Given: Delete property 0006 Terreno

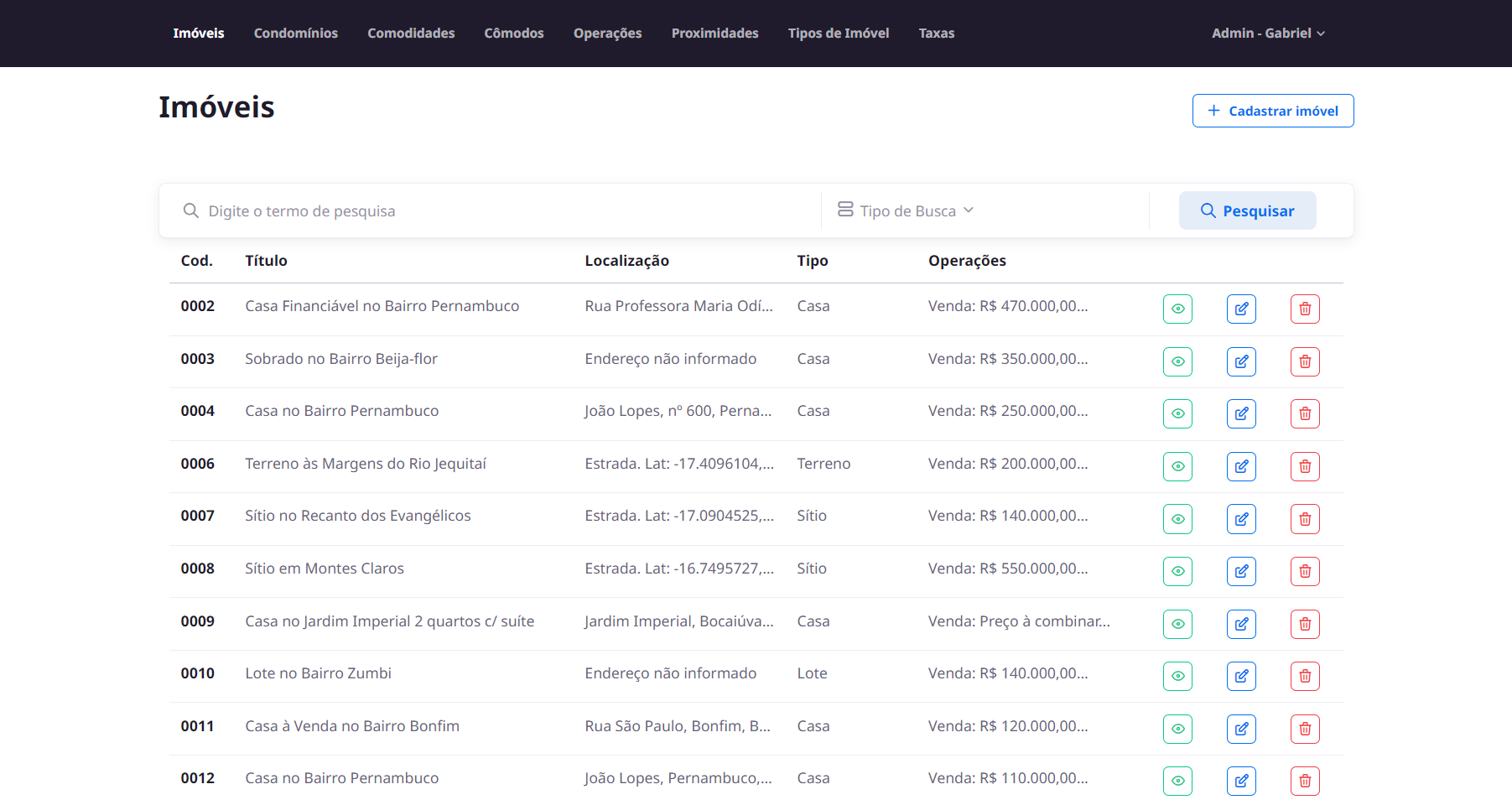Looking at the screenshot, I should 1305,466.
